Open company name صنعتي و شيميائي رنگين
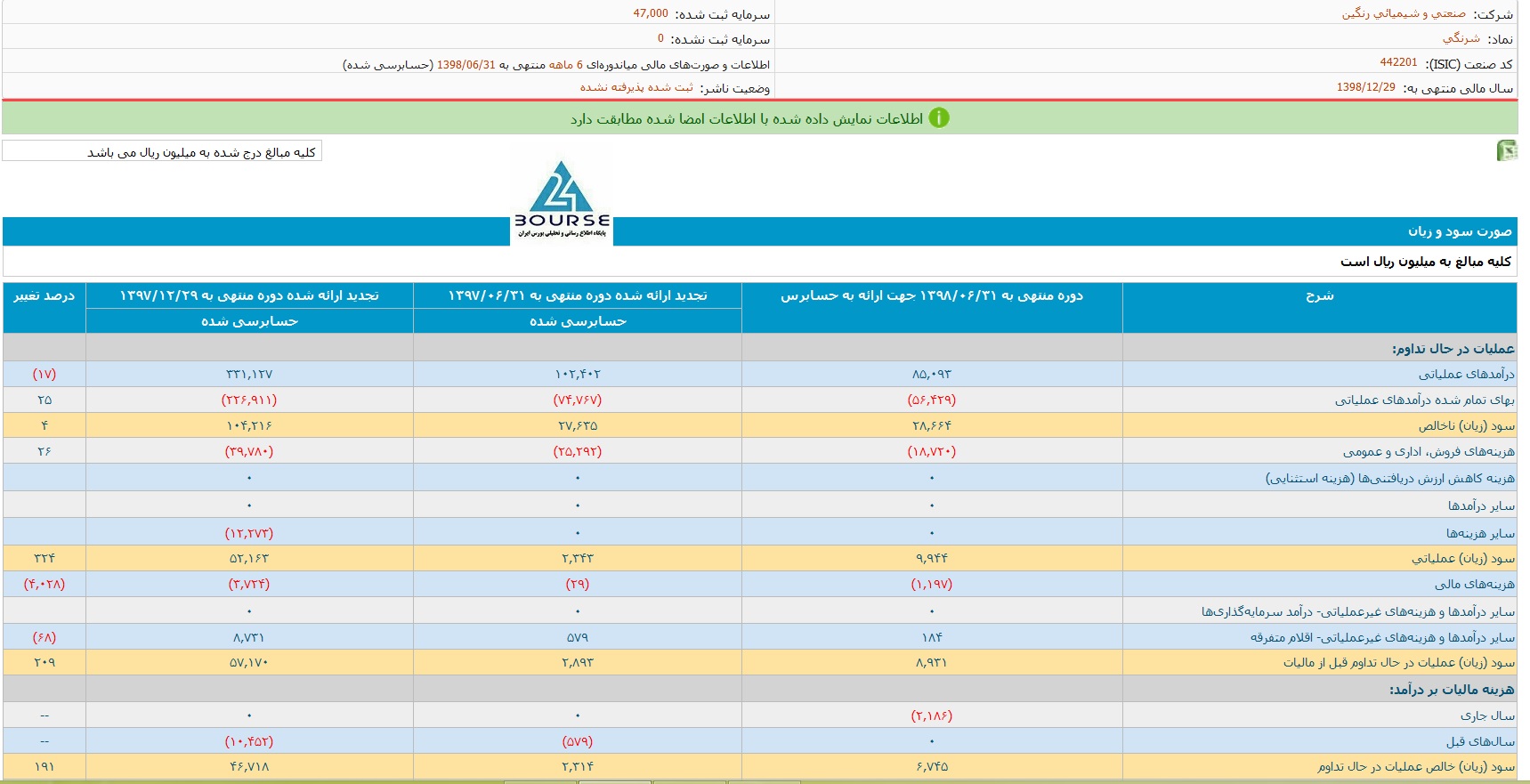Screen dimensions: 1530x784 [1404, 13]
